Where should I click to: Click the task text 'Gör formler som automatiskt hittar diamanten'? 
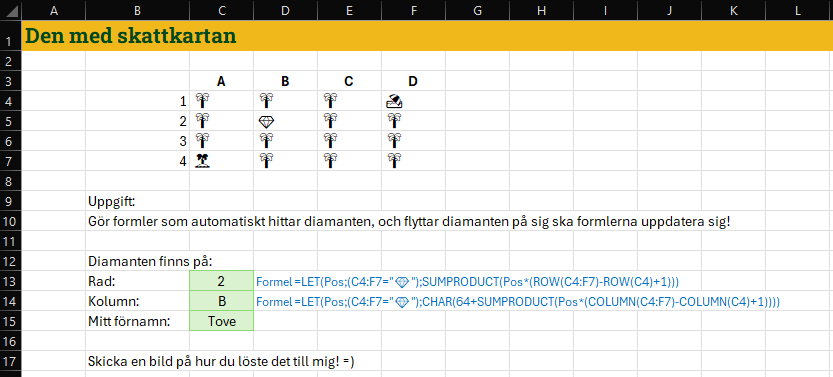coord(227,221)
